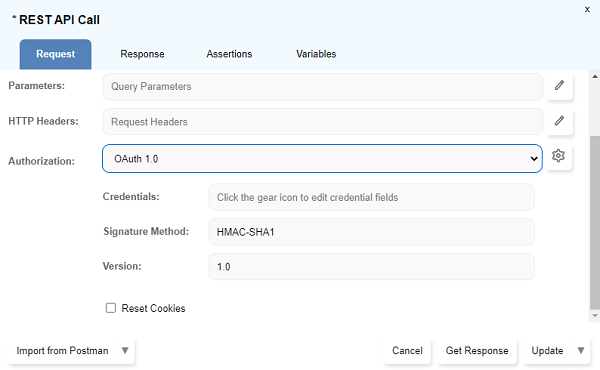Enable the Reset Cookies checkbox
600x370 pixels.
click(111, 308)
